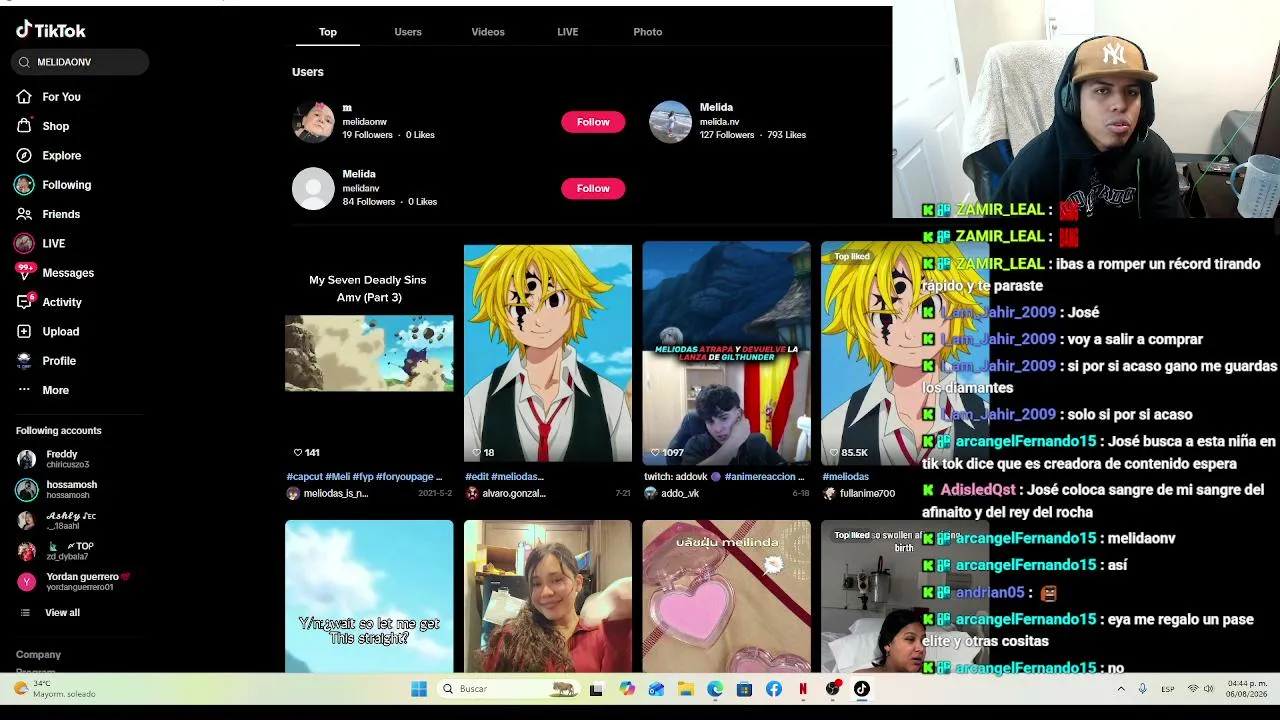Click the Windows taskbar Buscar search box

(x=508, y=689)
